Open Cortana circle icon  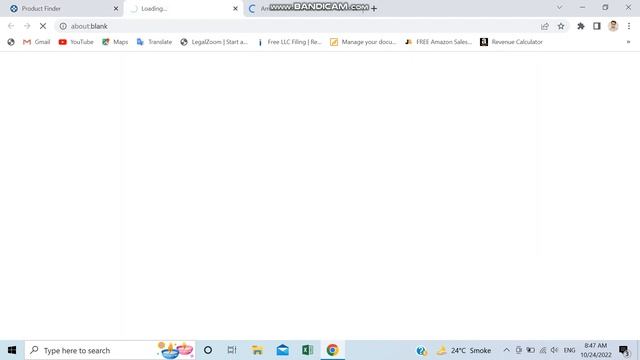[x=208, y=350]
